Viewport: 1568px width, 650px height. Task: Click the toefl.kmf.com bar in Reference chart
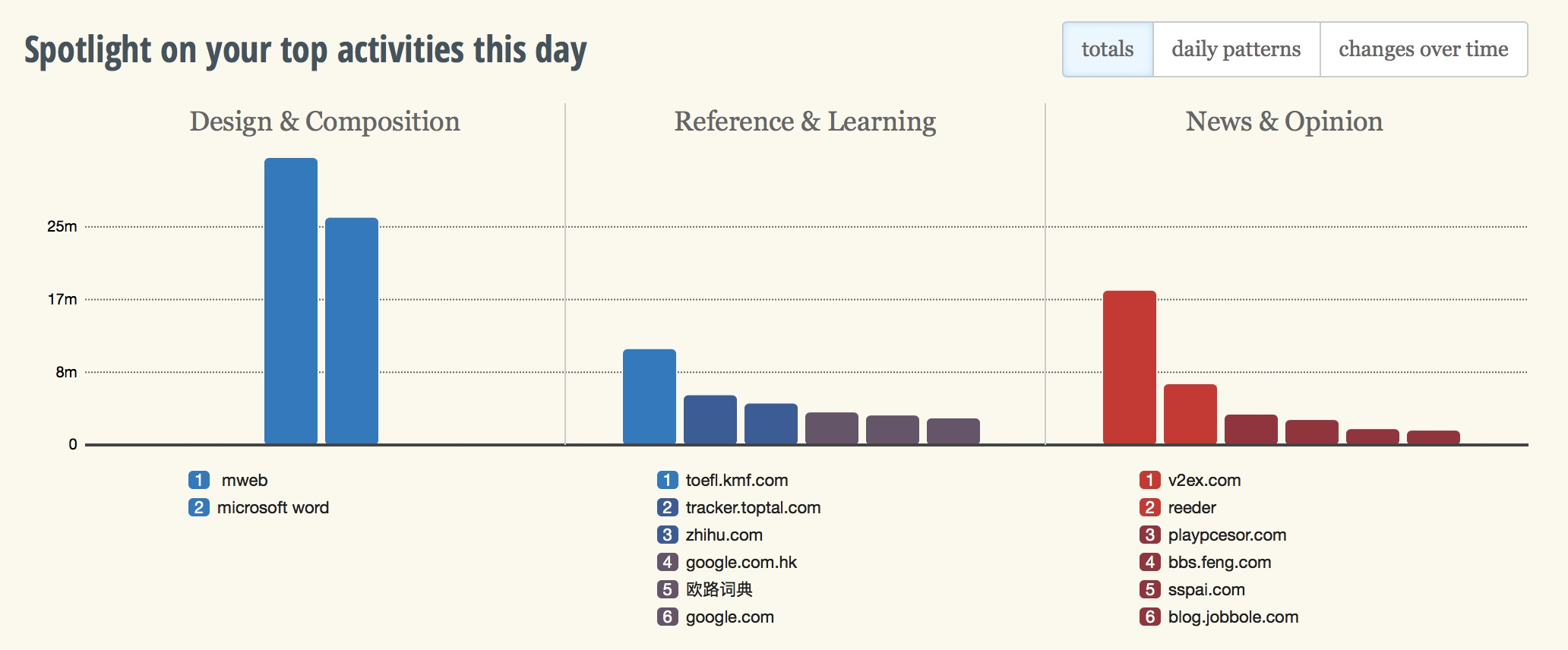point(650,396)
